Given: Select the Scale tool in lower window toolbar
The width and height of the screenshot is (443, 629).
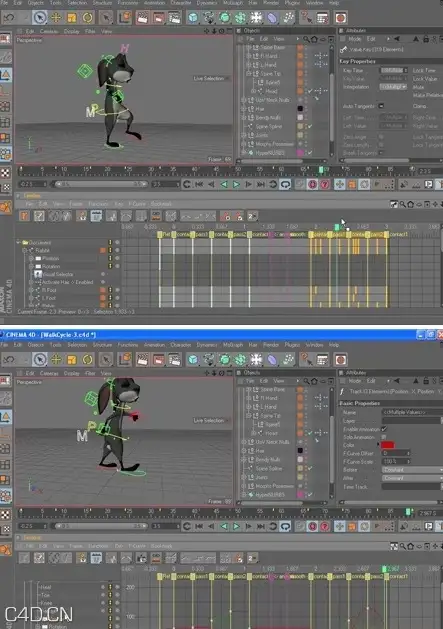Looking at the screenshot, I should tap(71, 359).
